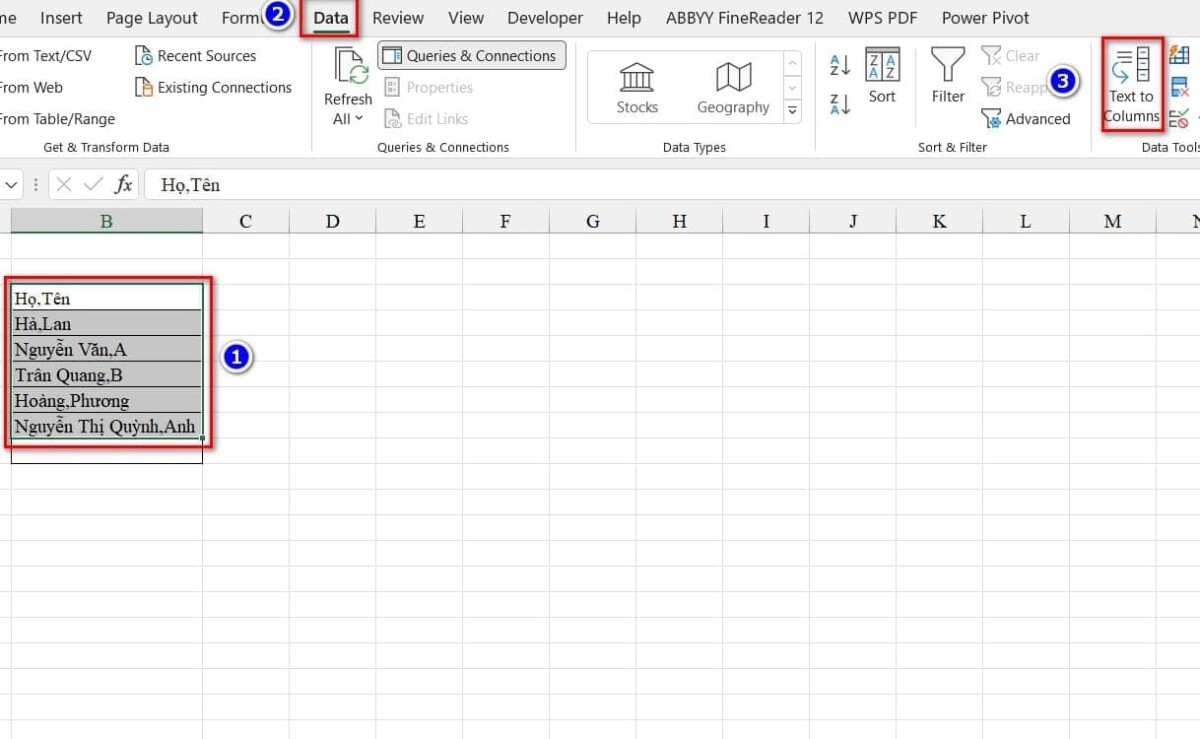Image resolution: width=1200 pixels, height=739 pixels.
Task: Open the Name Box dropdown arrow
Action: coord(11,184)
